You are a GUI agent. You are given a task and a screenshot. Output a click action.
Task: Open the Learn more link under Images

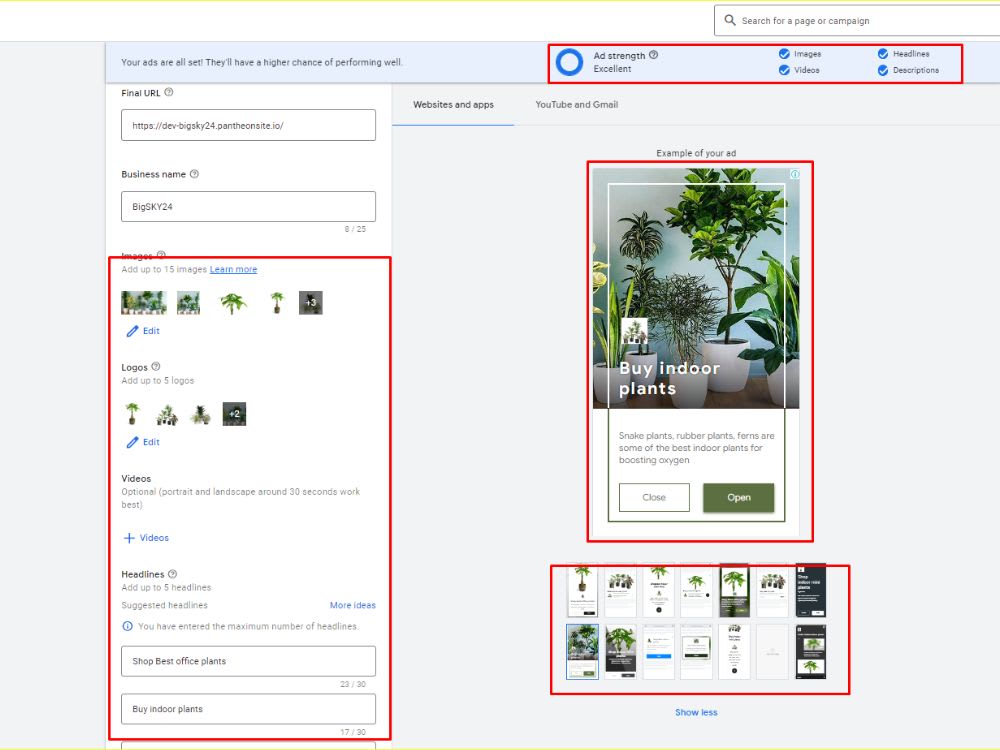pos(233,269)
